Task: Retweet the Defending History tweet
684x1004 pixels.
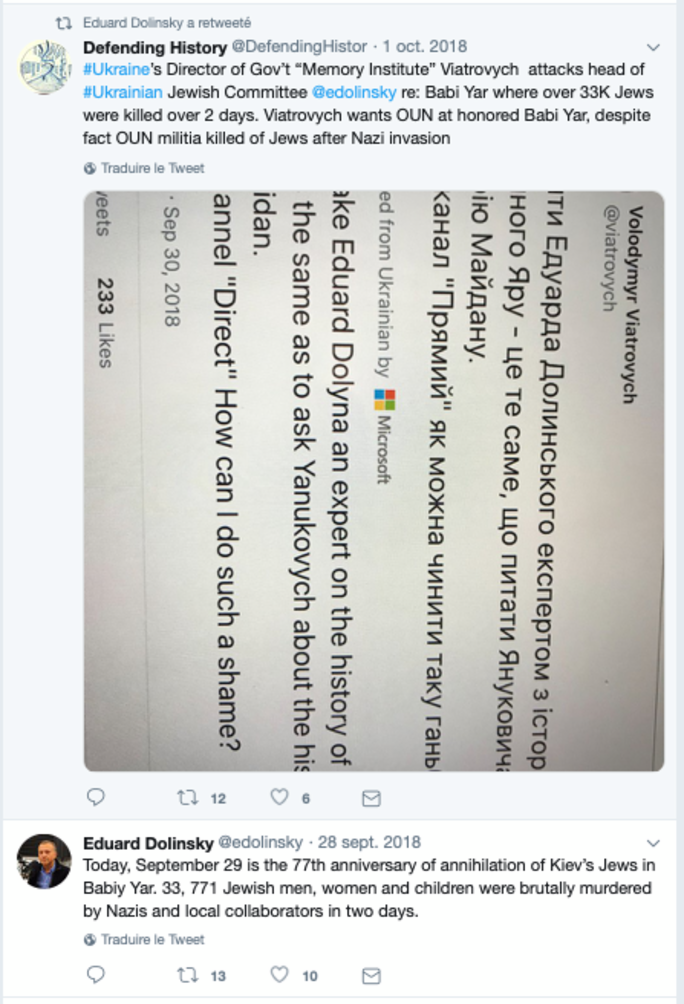Action: point(186,798)
